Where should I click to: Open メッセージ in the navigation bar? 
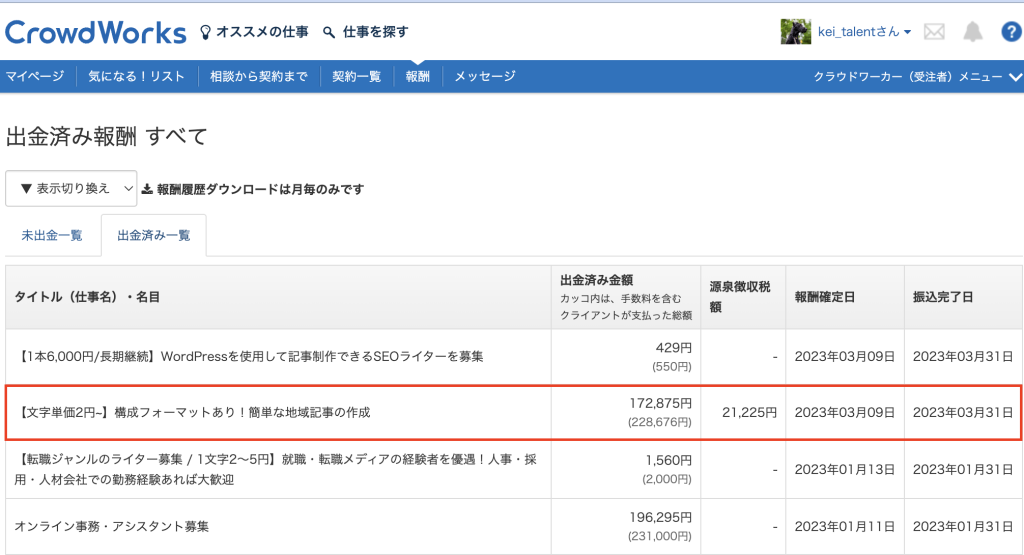click(485, 76)
